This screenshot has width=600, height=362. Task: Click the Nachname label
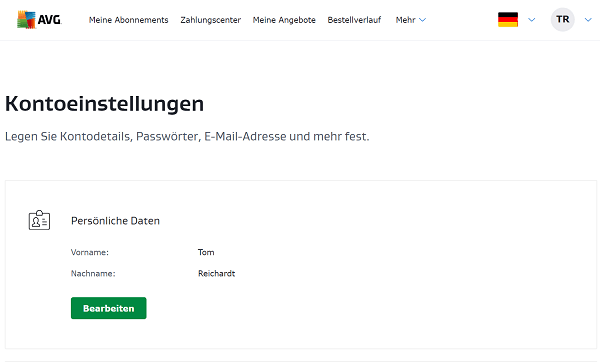click(x=93, y=274)
